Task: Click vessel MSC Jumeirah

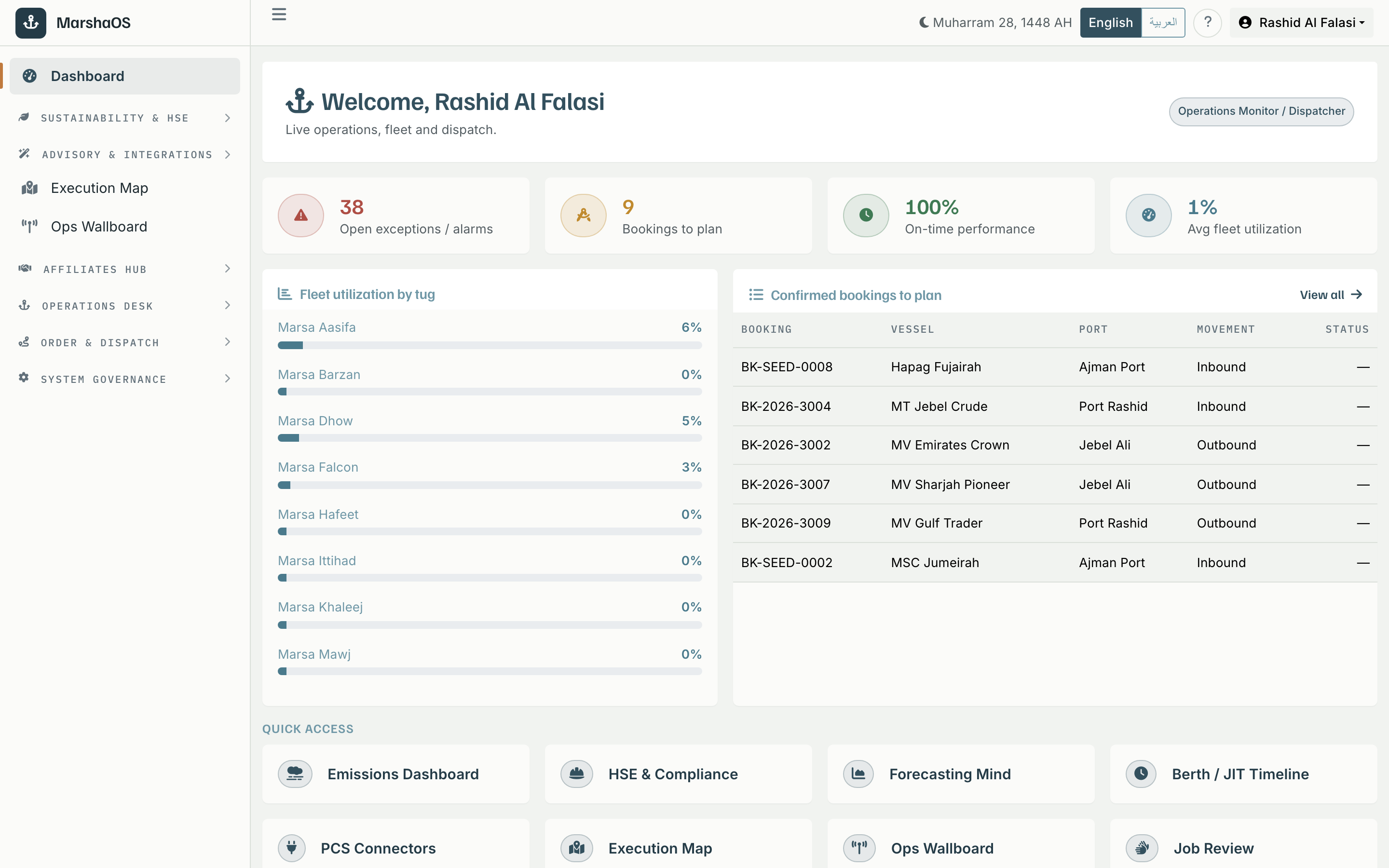Action: click(934, 563)
